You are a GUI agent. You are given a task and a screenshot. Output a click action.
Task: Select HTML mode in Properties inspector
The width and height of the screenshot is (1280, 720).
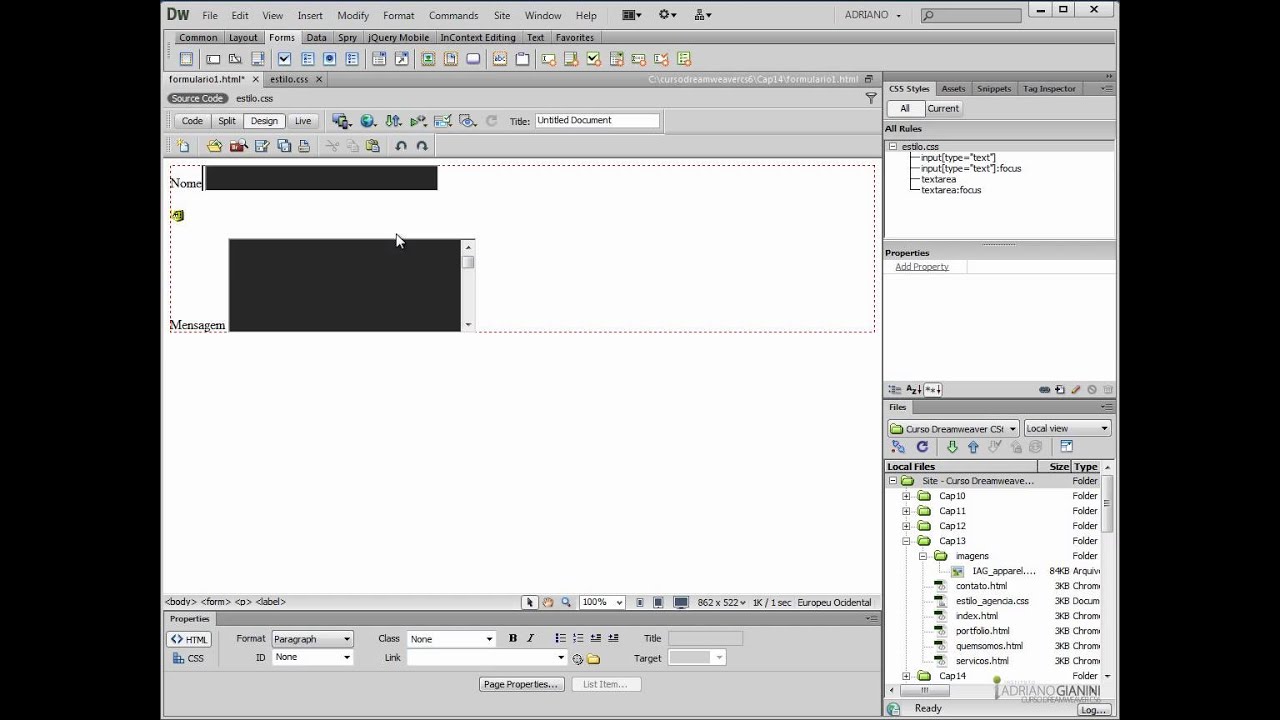point(189,640)
